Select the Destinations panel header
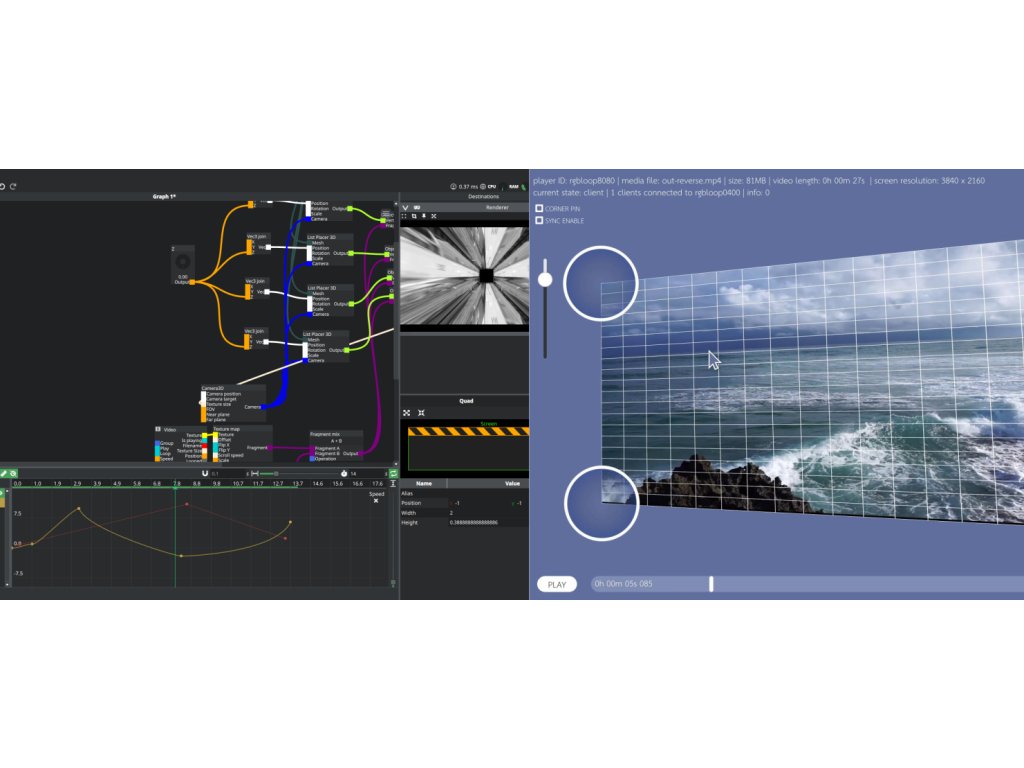The height and width of the screenshot is (768, 1024). 483,197
